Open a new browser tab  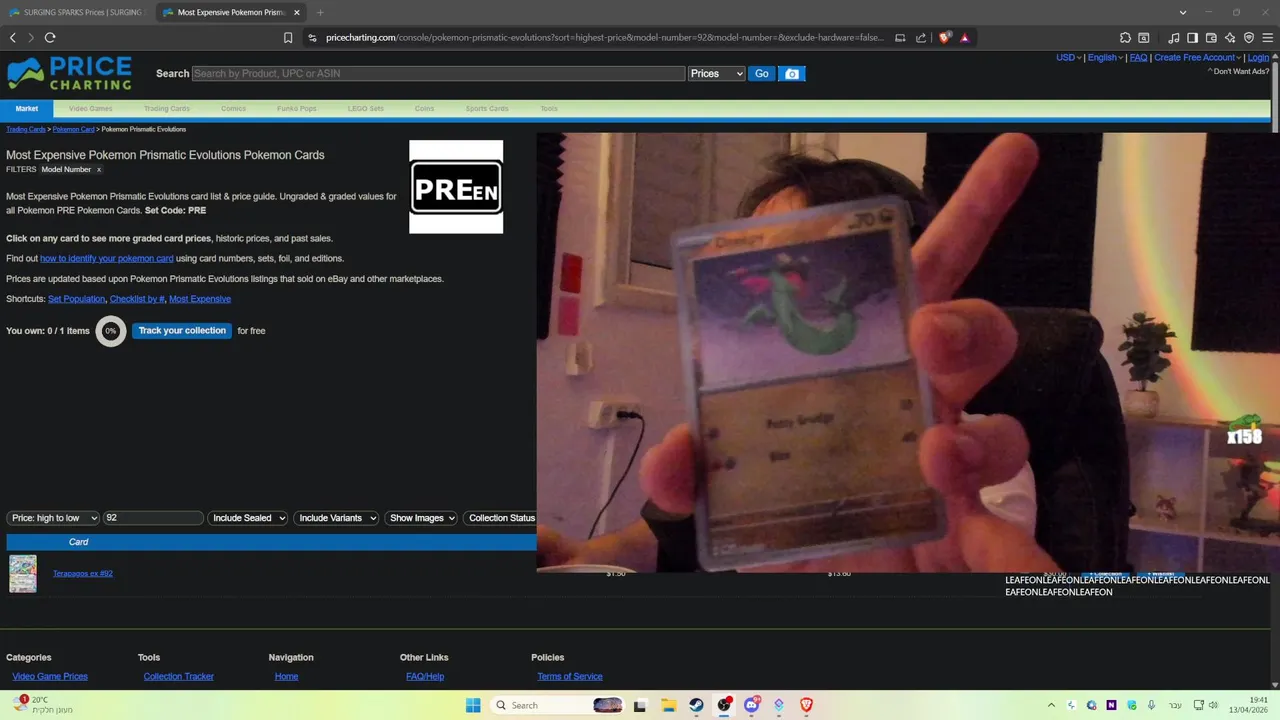click(x=320, y=12)
